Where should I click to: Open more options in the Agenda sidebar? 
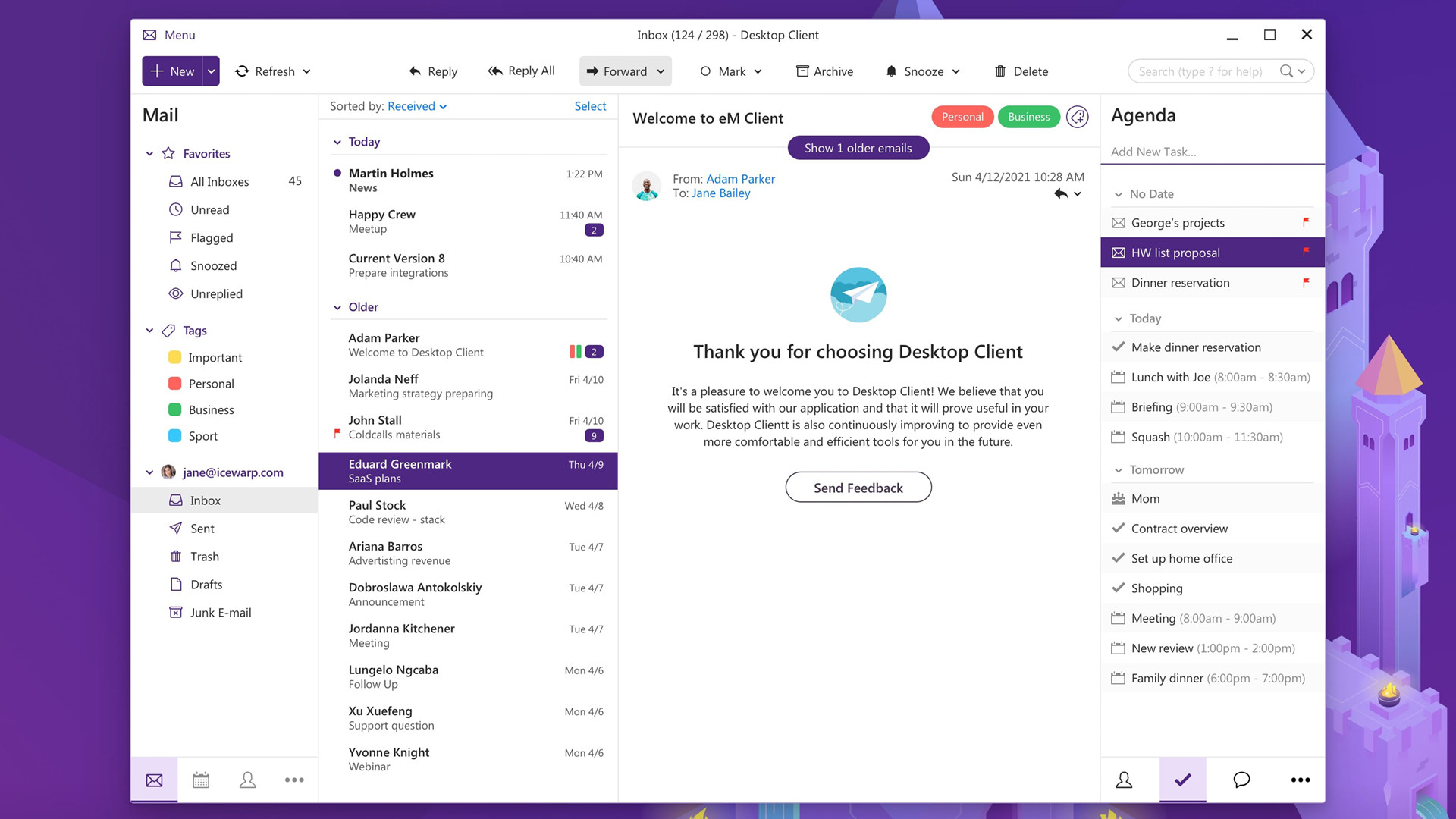click(1301, 780)
